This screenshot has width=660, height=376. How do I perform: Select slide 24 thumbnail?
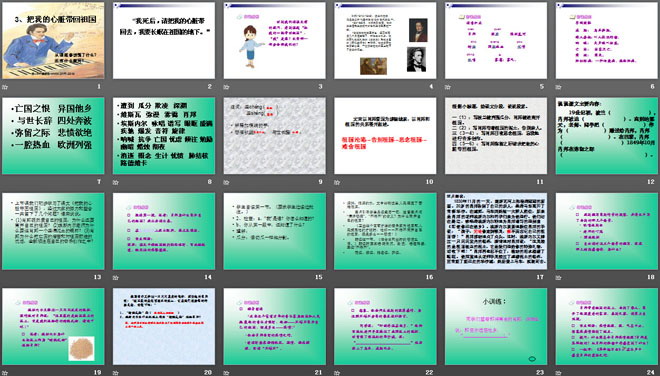(x=607, y=326)
